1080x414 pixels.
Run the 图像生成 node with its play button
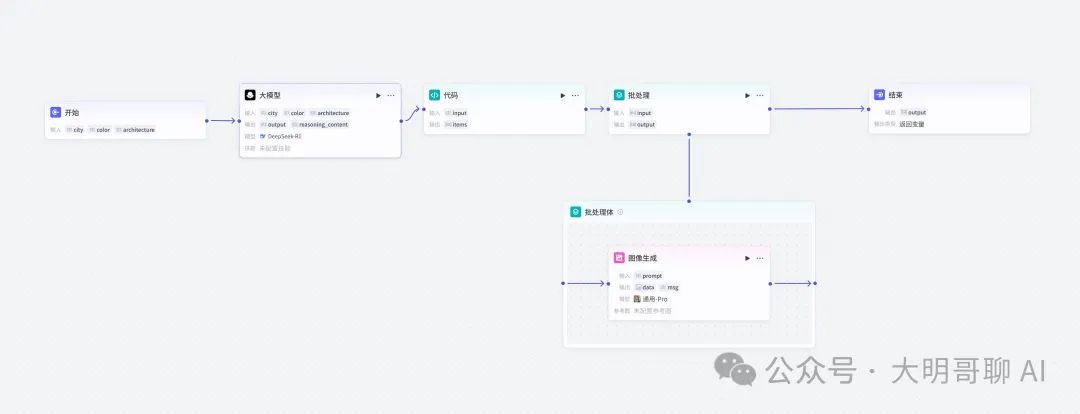747,257
